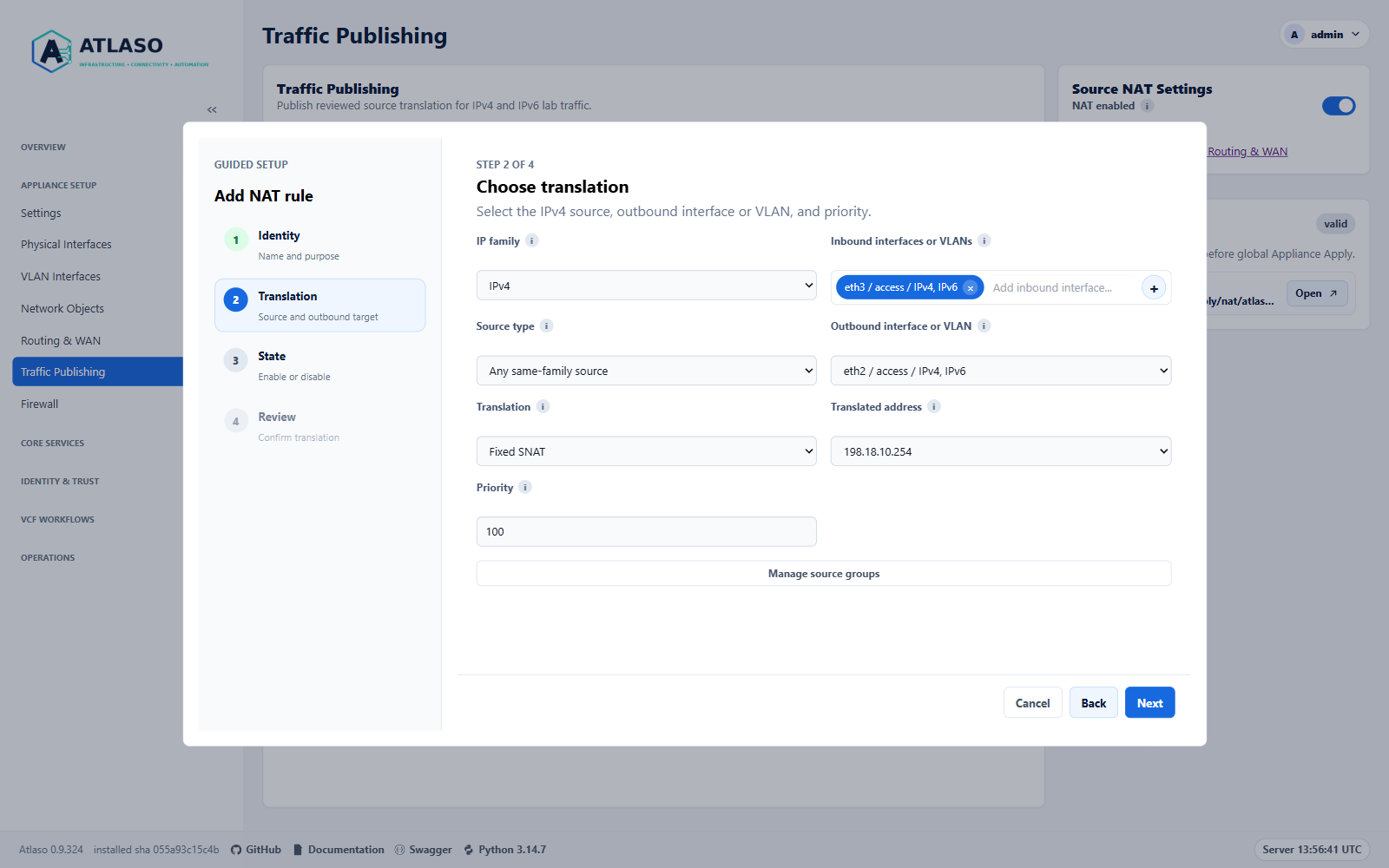Viewport: 1389px width, 868px height.
Task: Open Firewall in the sidebar
Action: point(39,404)
